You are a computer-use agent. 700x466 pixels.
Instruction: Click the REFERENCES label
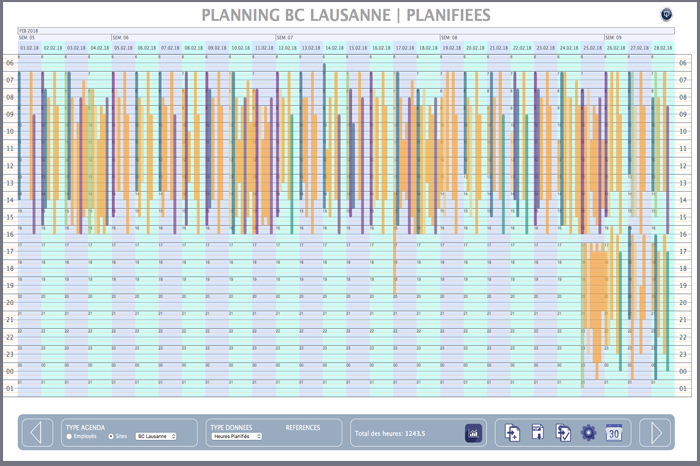click(x=303, y=427)
